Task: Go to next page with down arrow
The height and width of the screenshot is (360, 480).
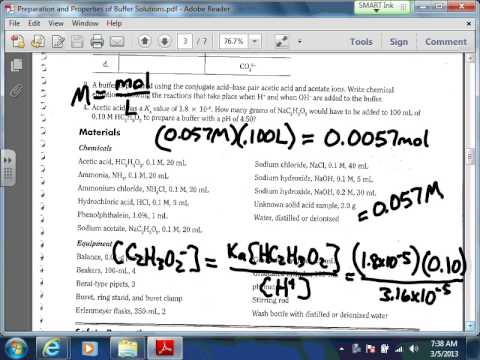Action: [165, 41]
